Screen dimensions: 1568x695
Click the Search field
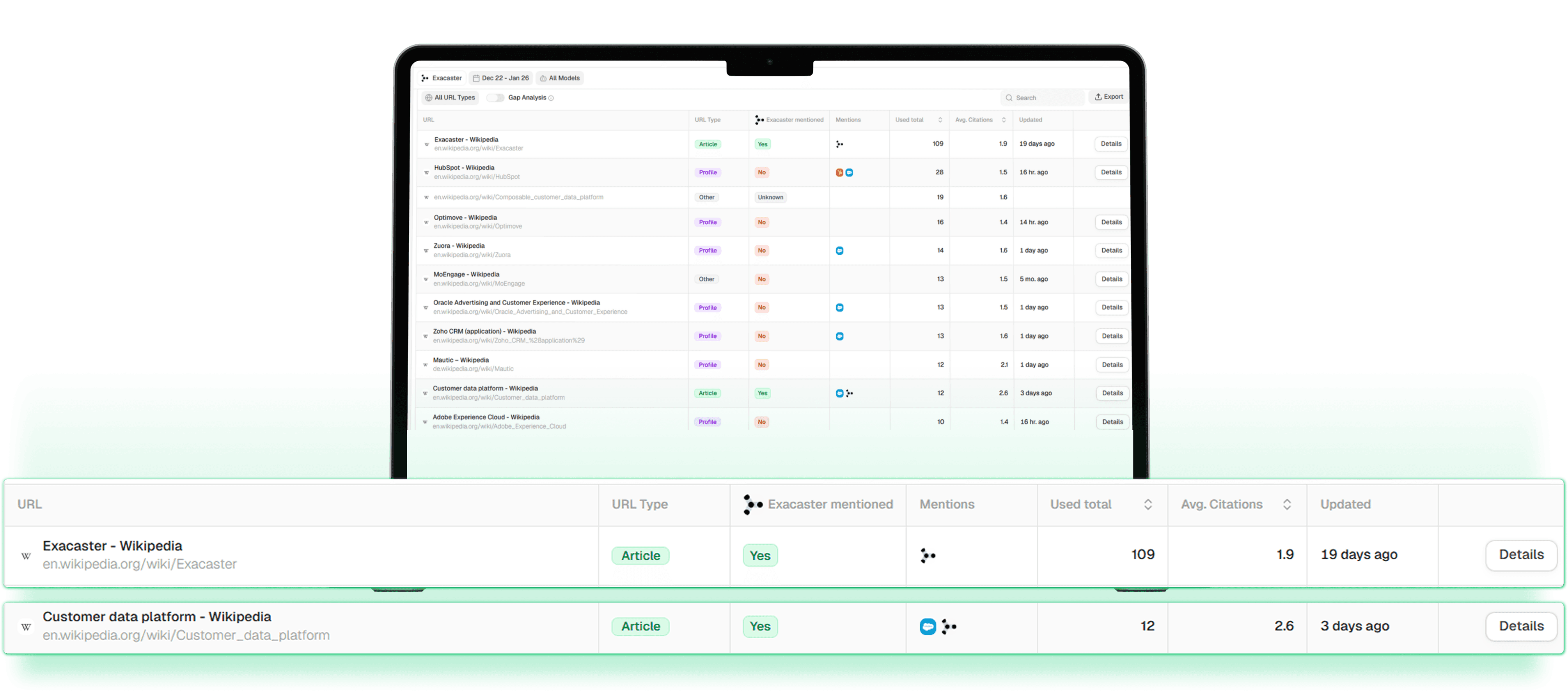click(x=1042, y=98)
